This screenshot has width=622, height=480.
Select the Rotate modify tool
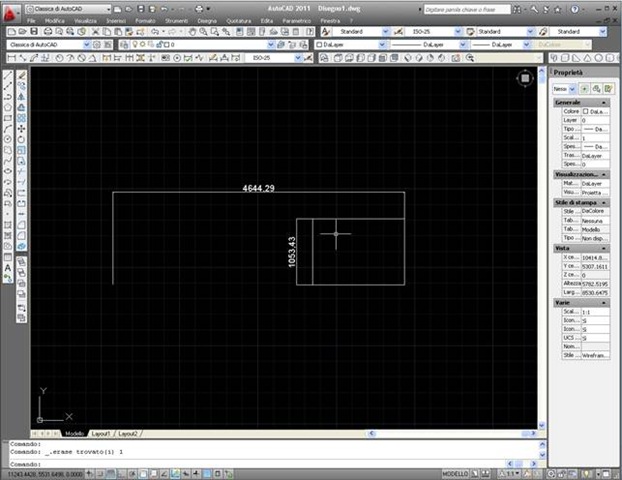(x=21, y=139)
